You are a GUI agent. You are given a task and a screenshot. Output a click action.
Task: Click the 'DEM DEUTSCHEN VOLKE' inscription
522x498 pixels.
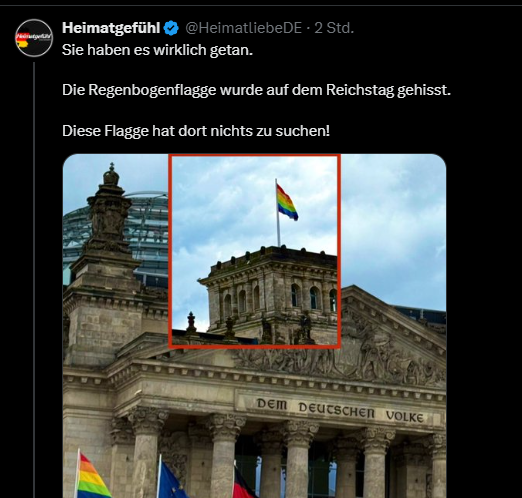340,410
